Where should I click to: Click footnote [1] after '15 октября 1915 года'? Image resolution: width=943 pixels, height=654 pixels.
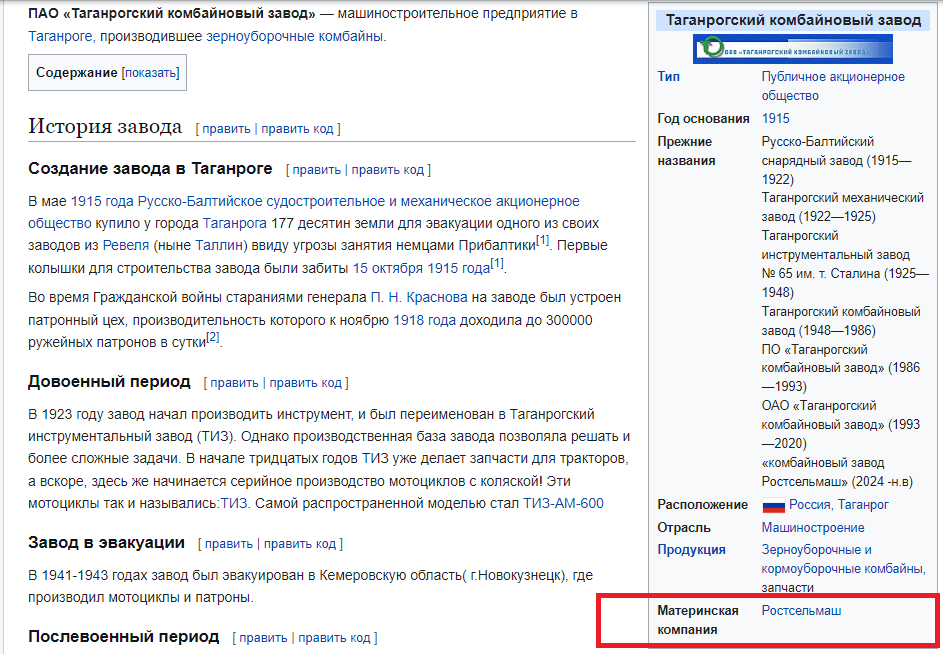click(x=497, y=263)
